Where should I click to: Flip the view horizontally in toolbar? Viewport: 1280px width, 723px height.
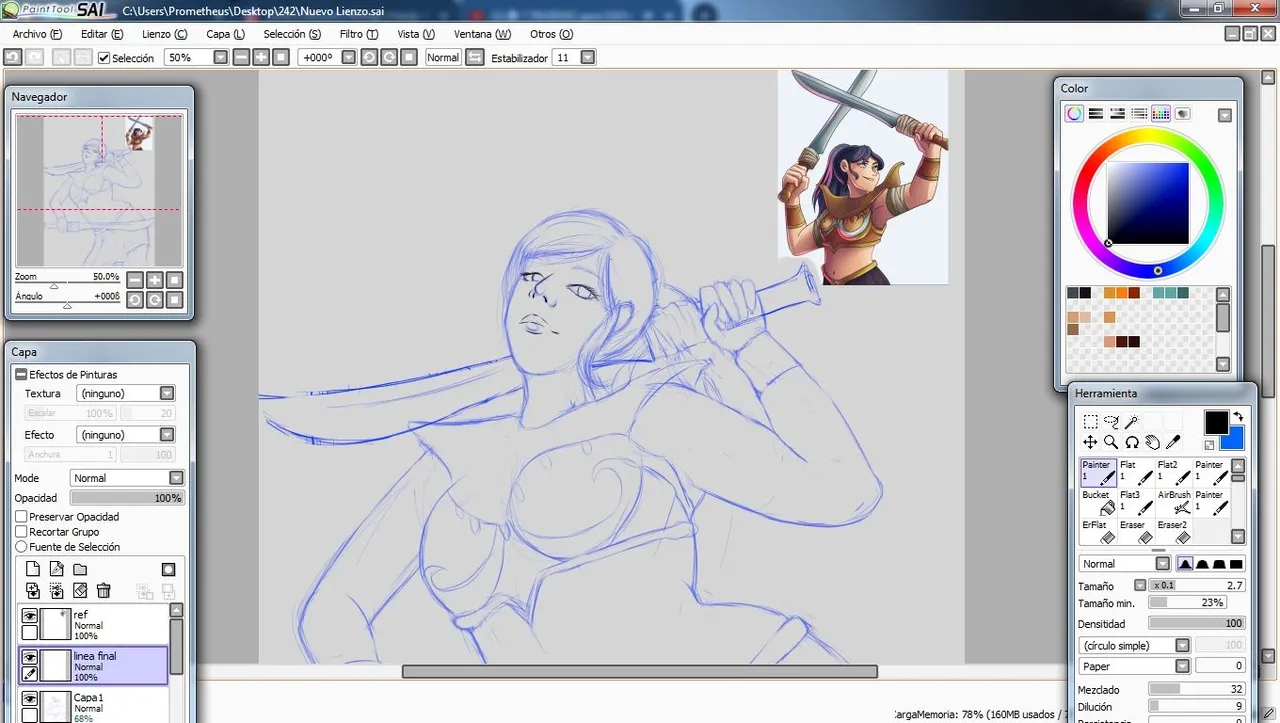[476, 57]
